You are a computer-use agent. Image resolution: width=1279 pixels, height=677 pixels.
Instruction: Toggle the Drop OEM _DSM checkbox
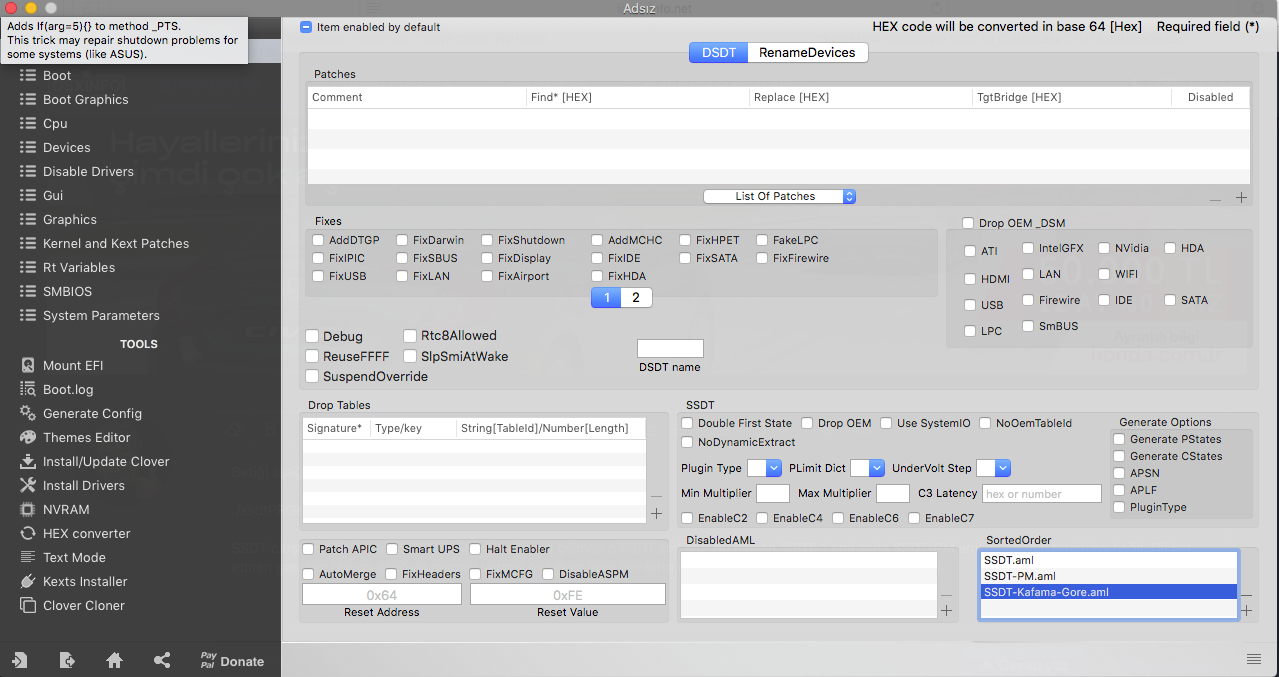(x=968, y=223)
